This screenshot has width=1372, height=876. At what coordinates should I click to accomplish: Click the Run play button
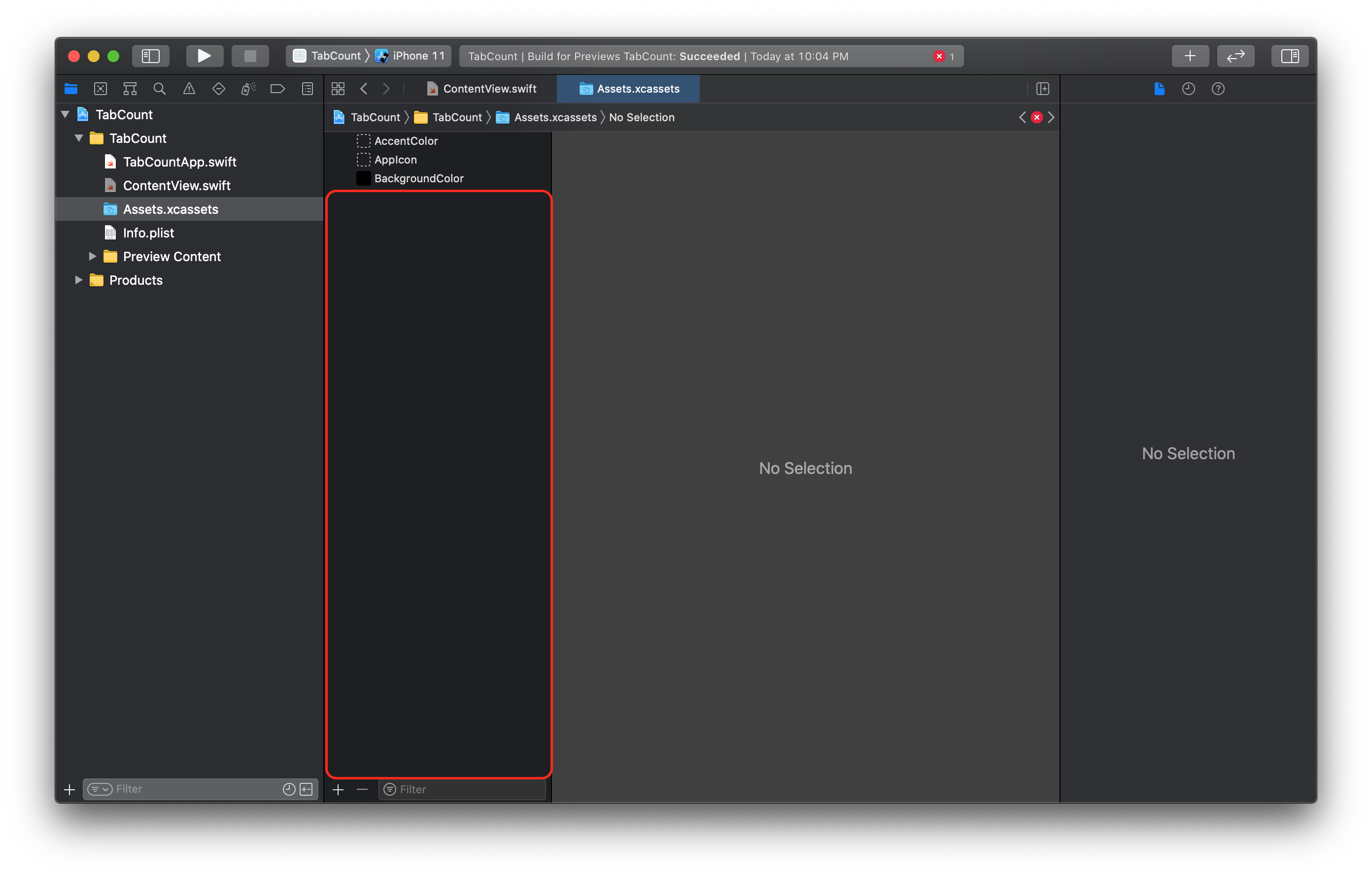coord(204,56)
